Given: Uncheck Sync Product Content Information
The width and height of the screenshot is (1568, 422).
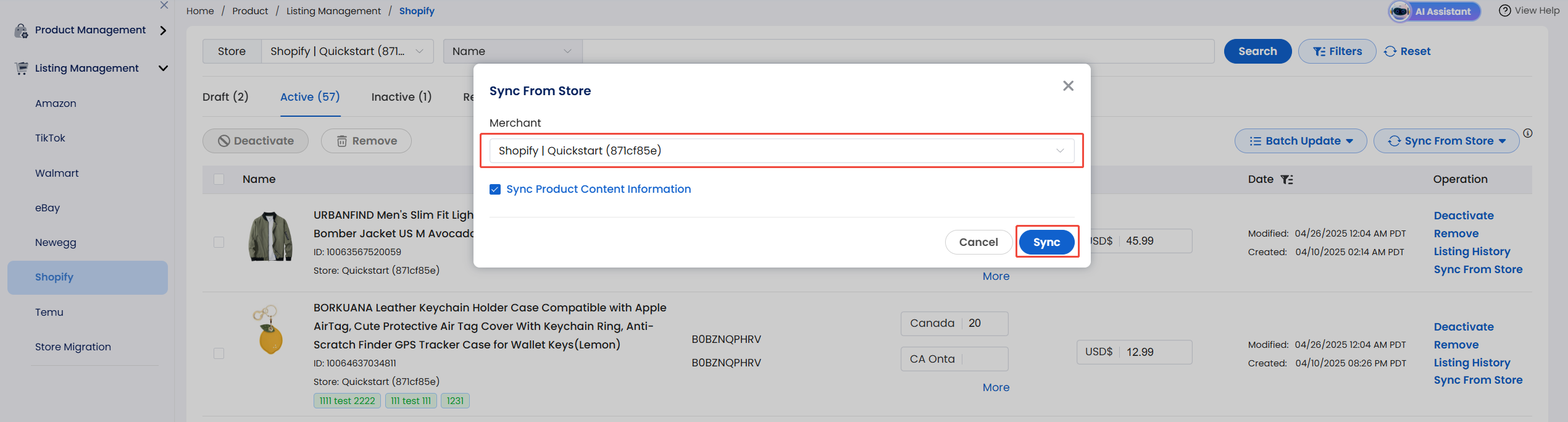Looking at the screenshot, I should 495,189.
